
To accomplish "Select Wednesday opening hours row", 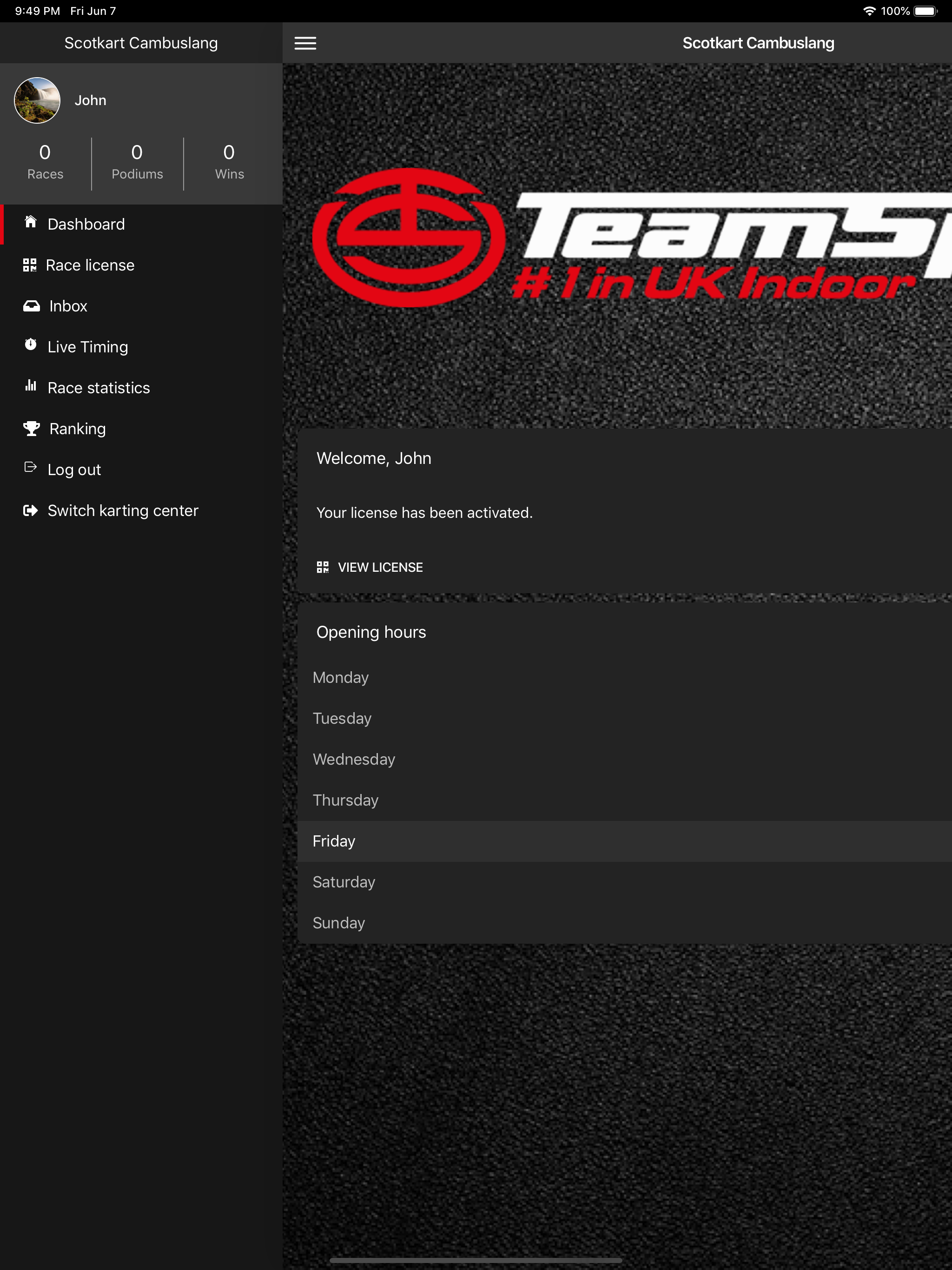I will (625, 759).
